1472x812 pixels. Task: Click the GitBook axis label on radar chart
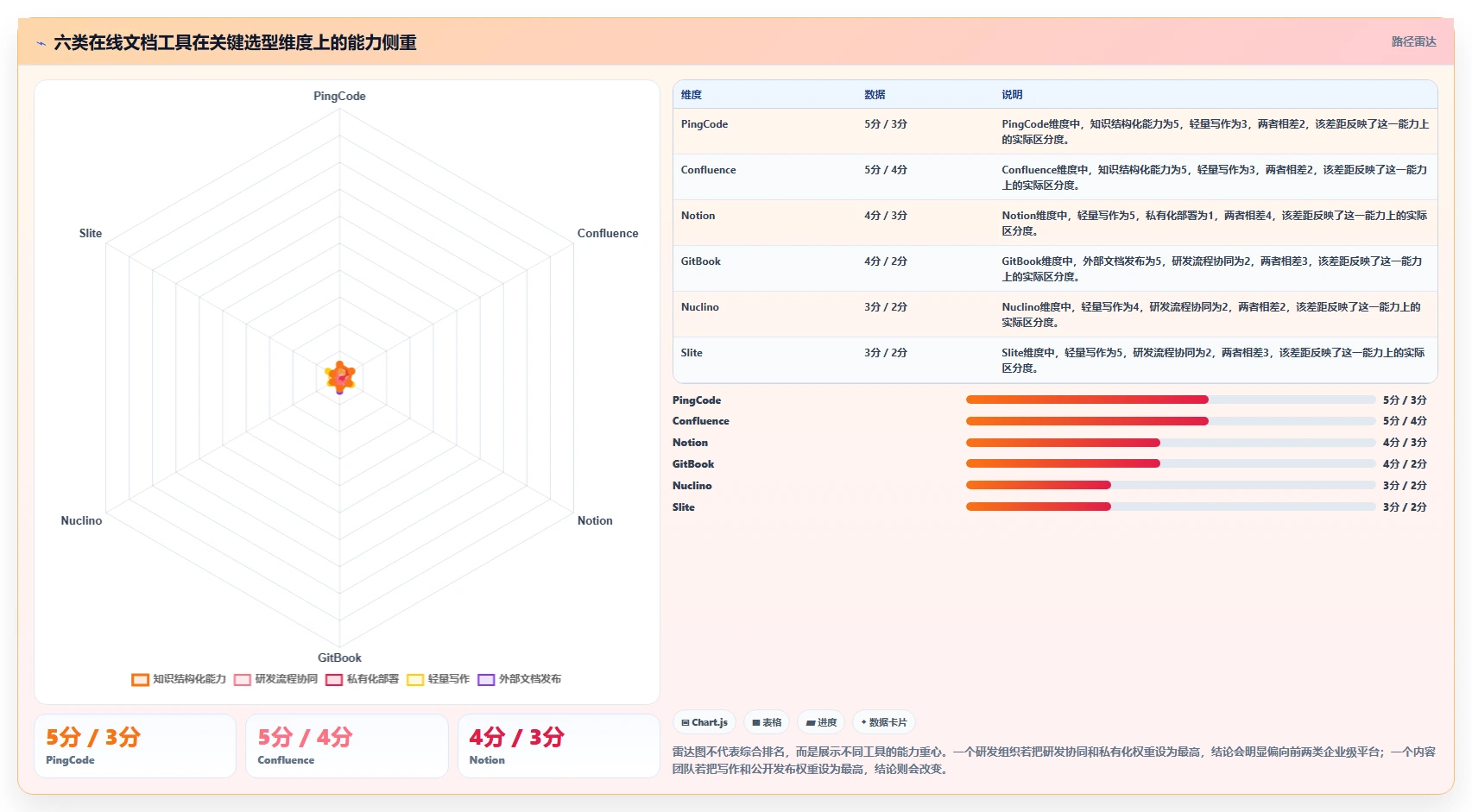pyautogui.click(x=339, y=658)
